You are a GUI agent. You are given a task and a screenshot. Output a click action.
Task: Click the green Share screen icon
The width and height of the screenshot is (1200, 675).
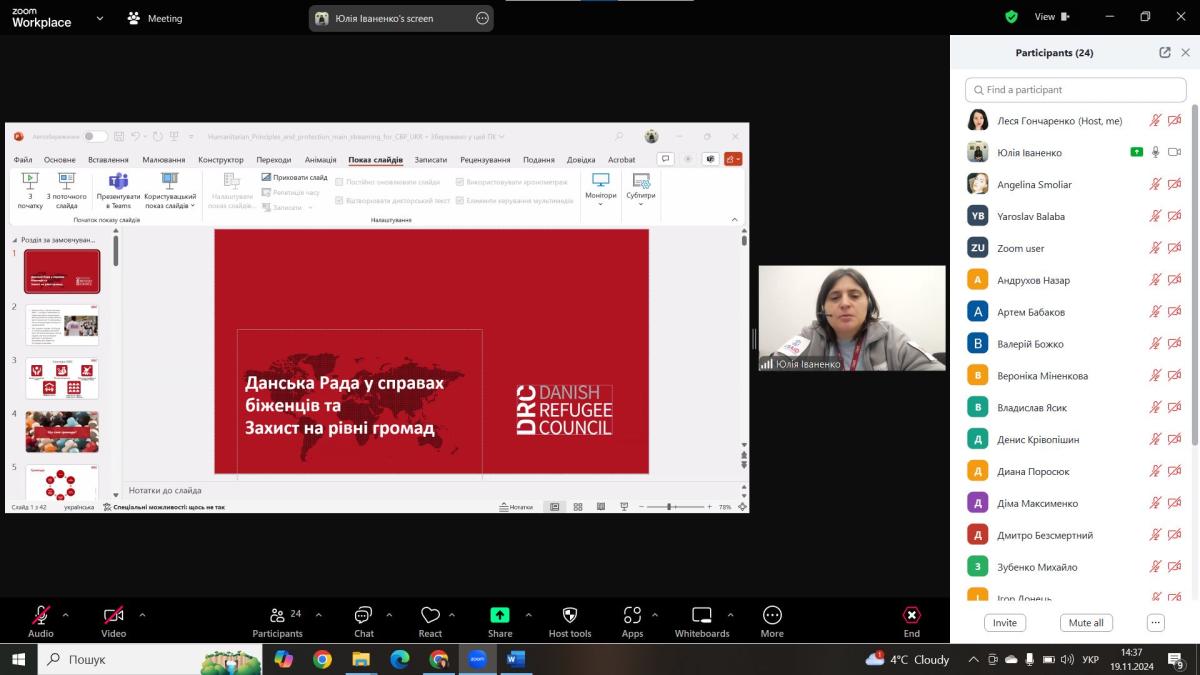point(500,615)
